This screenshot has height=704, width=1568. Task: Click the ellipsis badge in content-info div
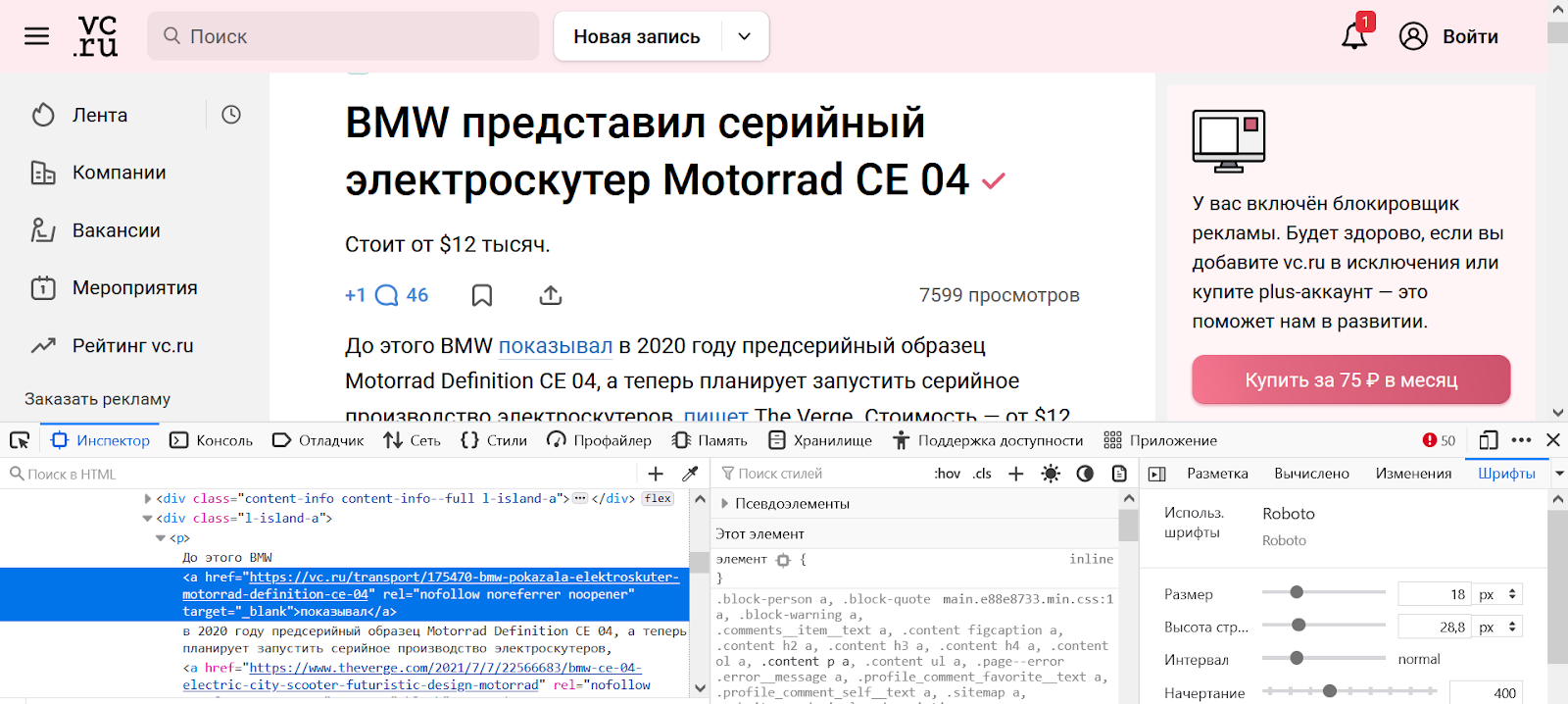[580, 498]
